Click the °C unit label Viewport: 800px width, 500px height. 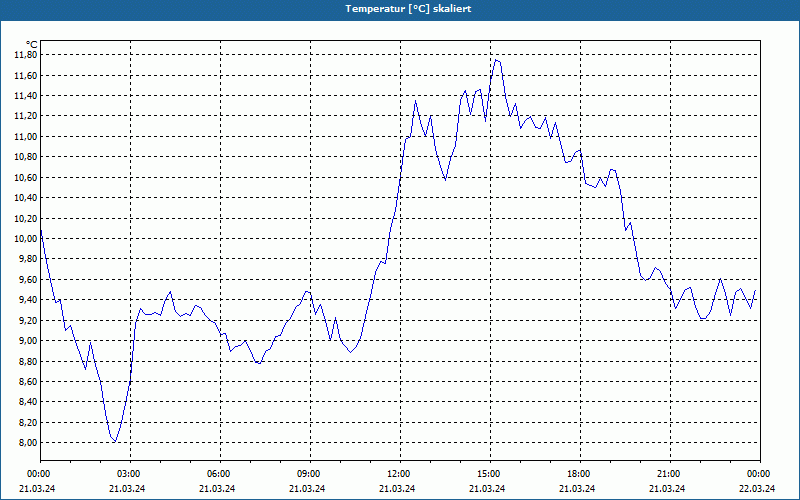[31, 45]
